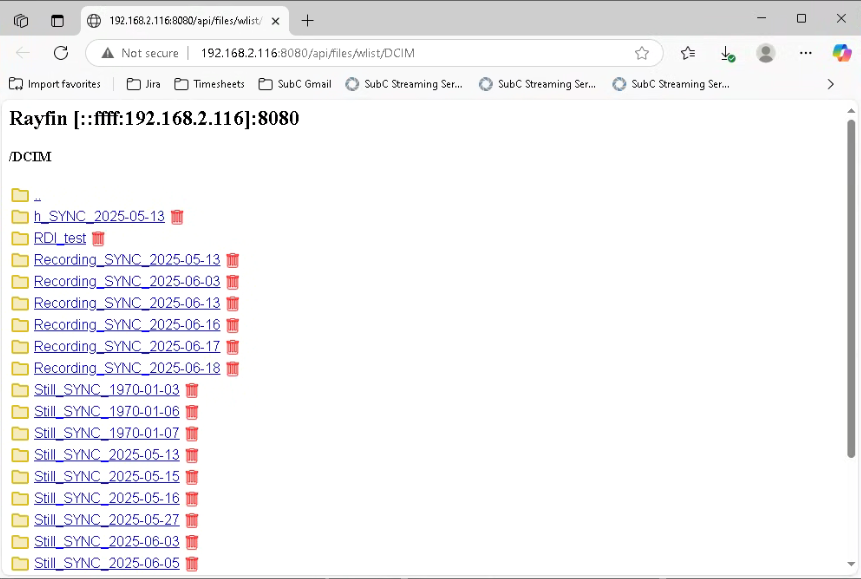Click the browser profile avatar
This screenshot has width=861, height=579.
pyautogui.click(x=766, y=53)
